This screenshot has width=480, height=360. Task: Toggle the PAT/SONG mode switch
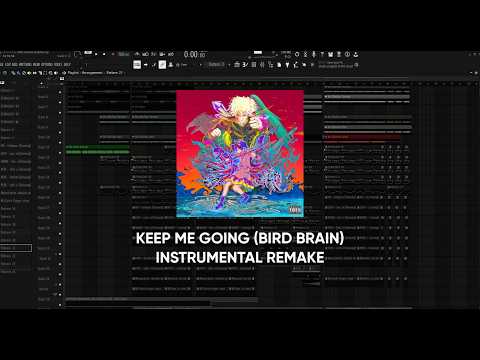pyautogui.click(x=88, y=53)
